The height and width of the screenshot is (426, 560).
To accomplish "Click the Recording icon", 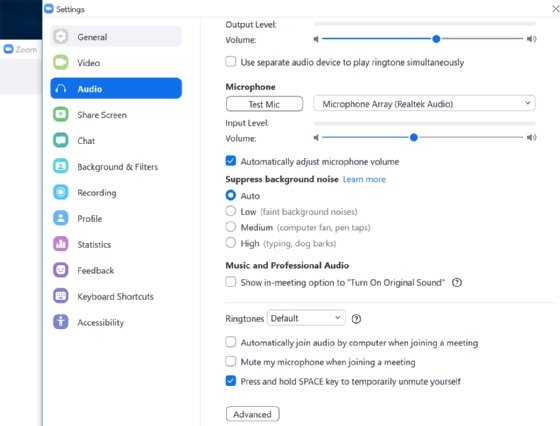I will pos(61,192).
